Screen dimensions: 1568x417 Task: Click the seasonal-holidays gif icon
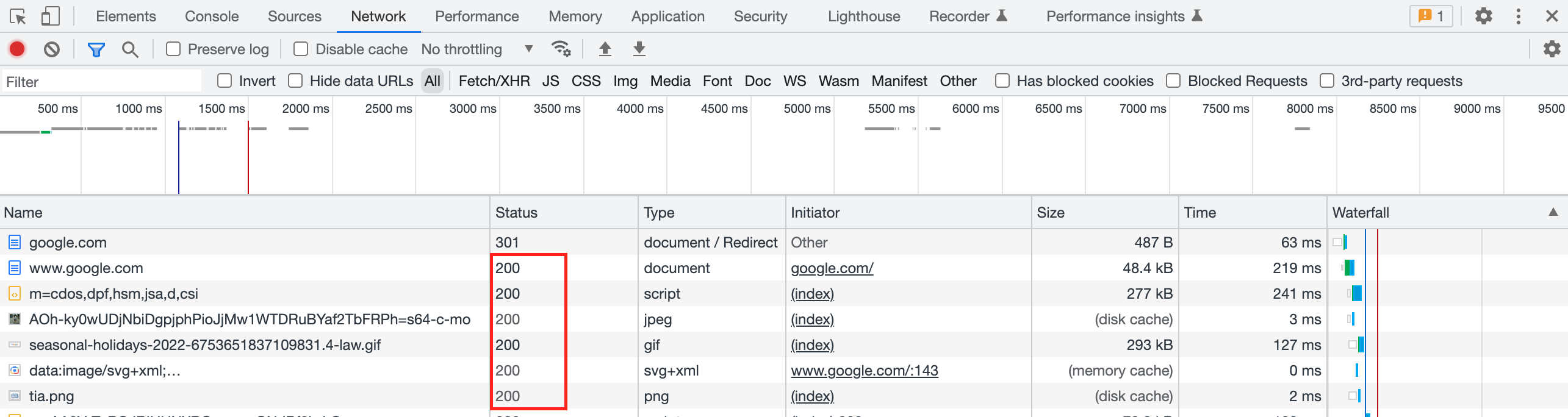tap(15, 345)
